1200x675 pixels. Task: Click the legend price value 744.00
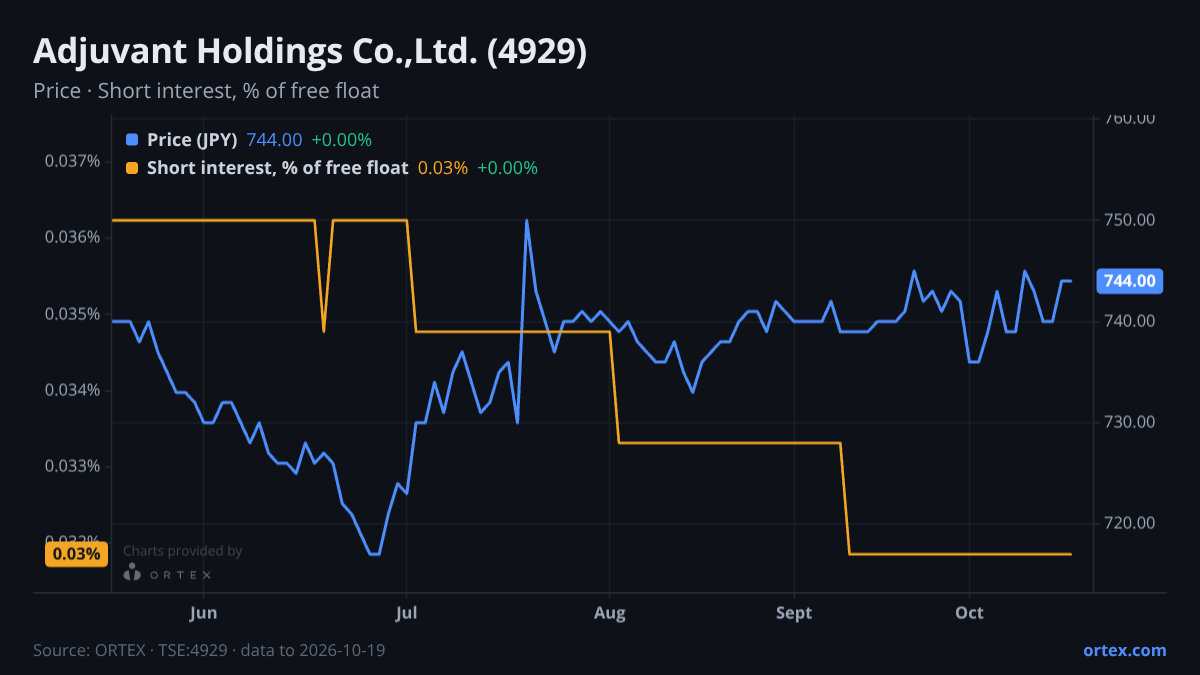274,140
